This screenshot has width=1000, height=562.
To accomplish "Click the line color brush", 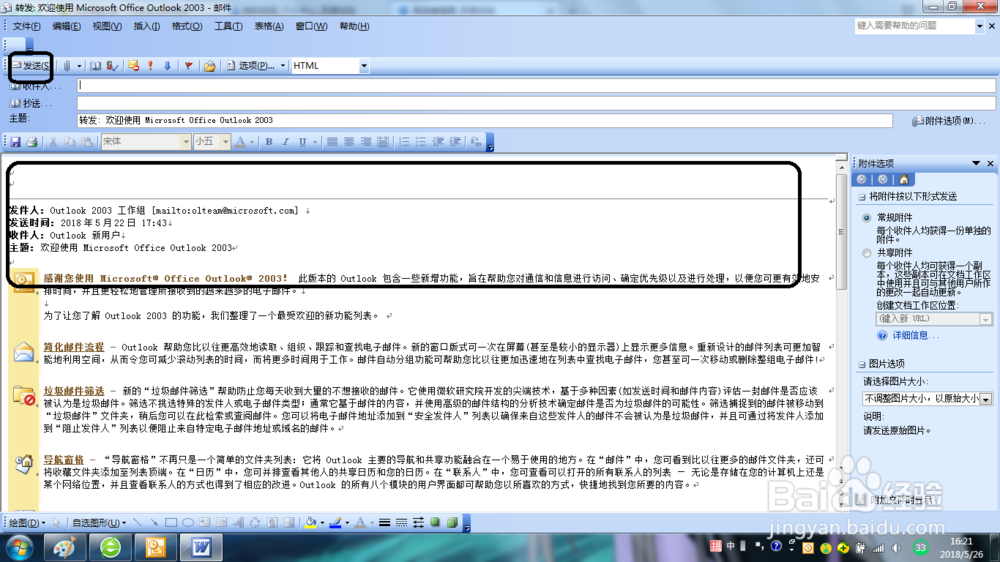I will click(335, 522).
